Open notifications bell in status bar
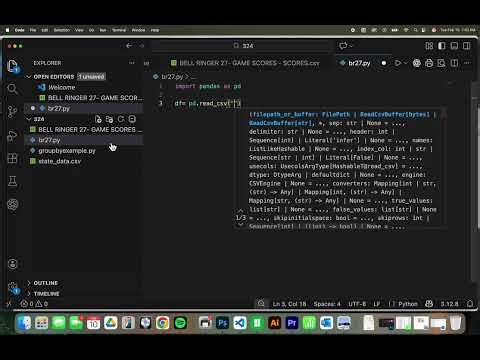The width and height of the screenshot is (480, 360). 470,304
